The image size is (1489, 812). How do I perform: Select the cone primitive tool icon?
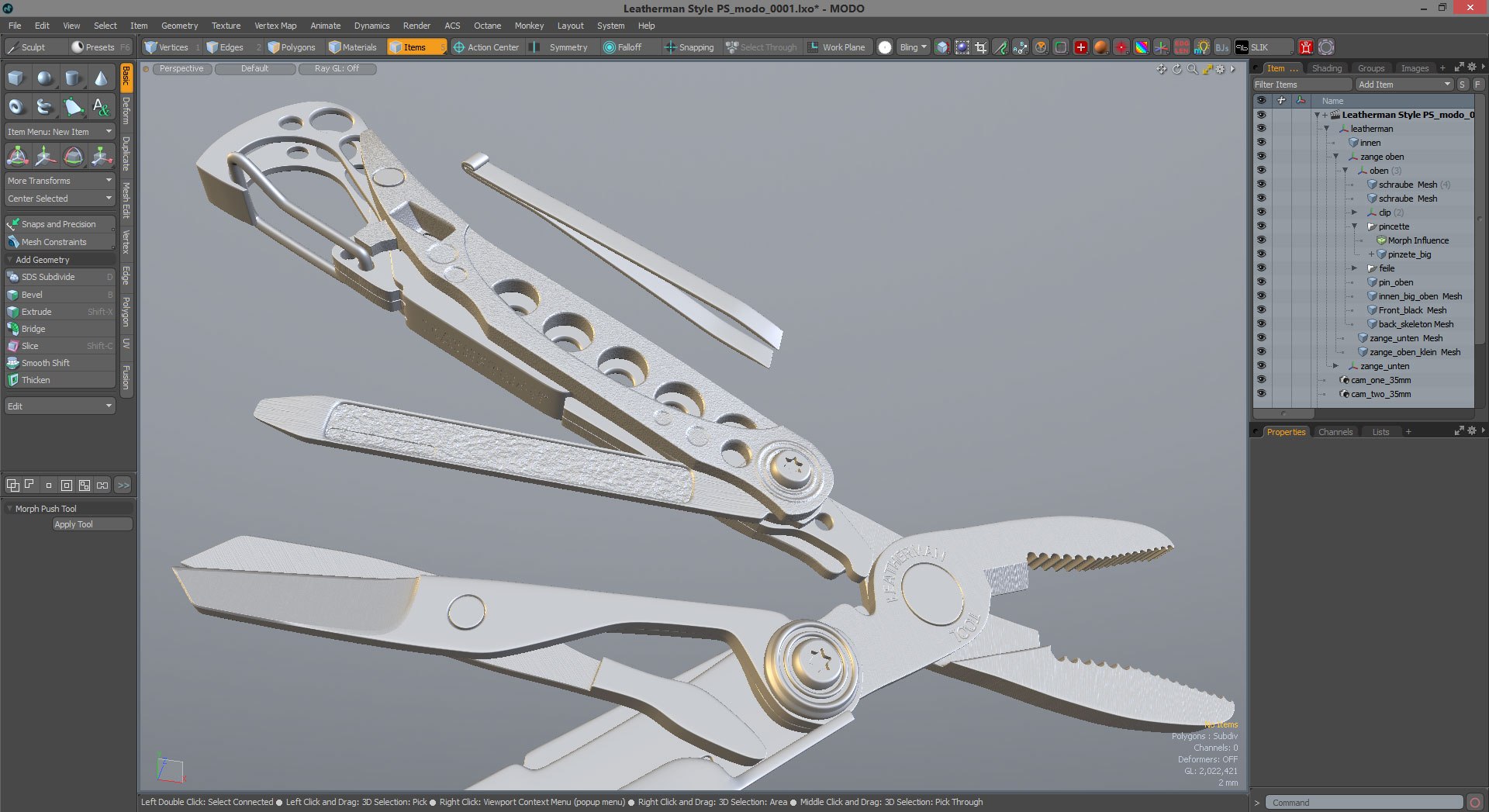(101, 78)
